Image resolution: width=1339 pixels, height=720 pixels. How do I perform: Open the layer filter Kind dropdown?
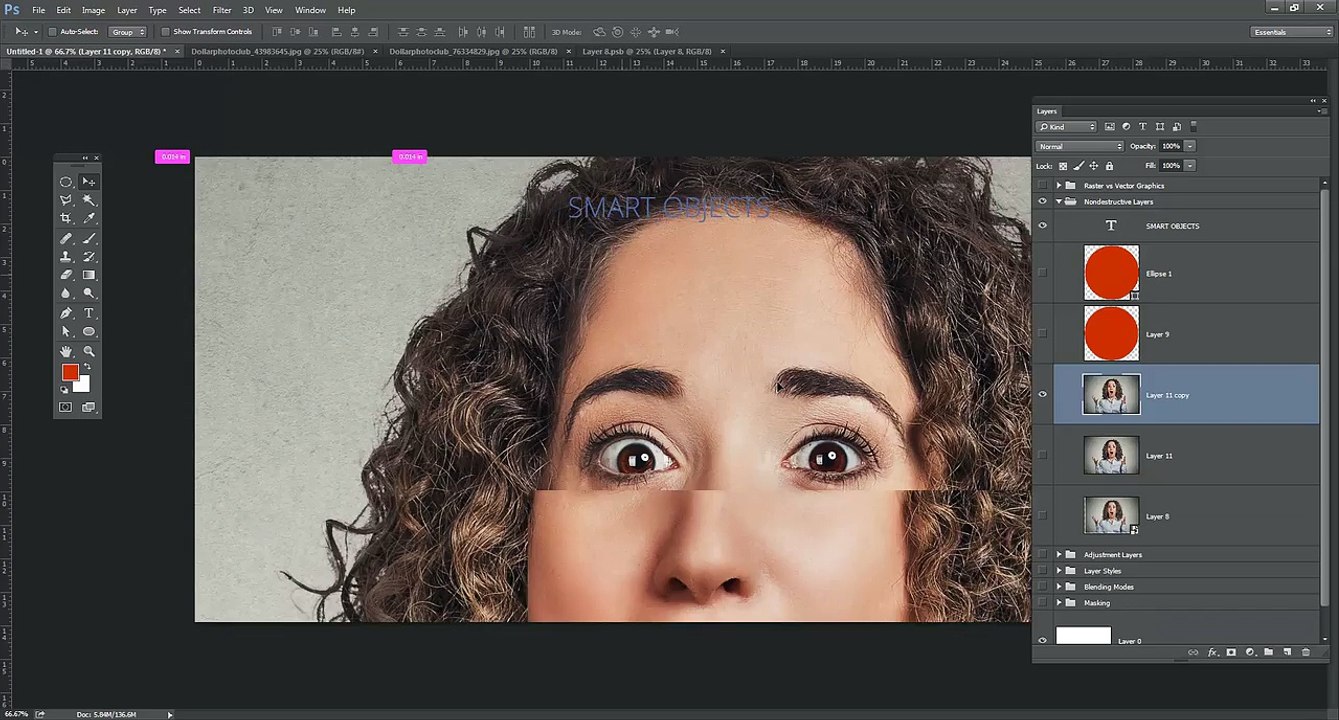[1066, 127]
